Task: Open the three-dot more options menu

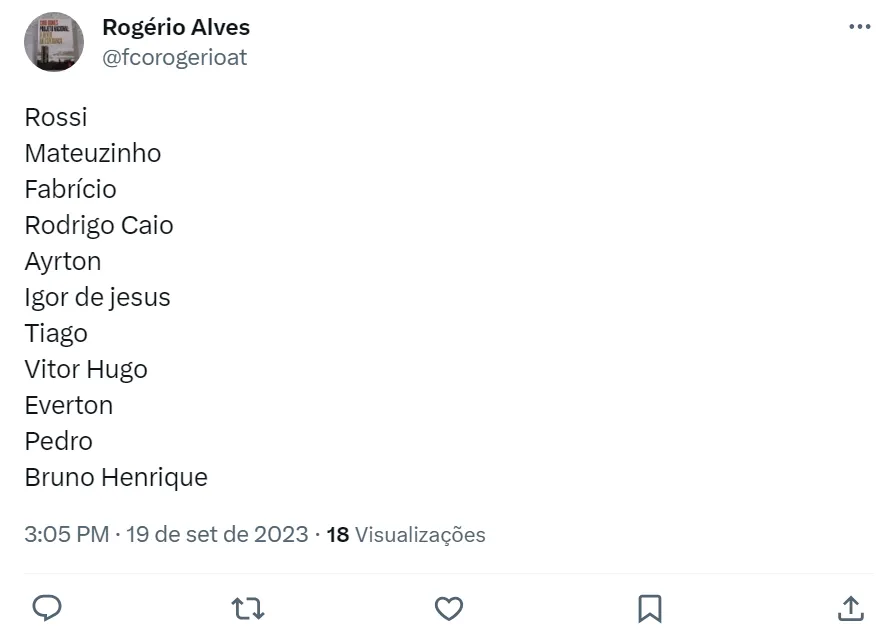Action: pos(859,27)
